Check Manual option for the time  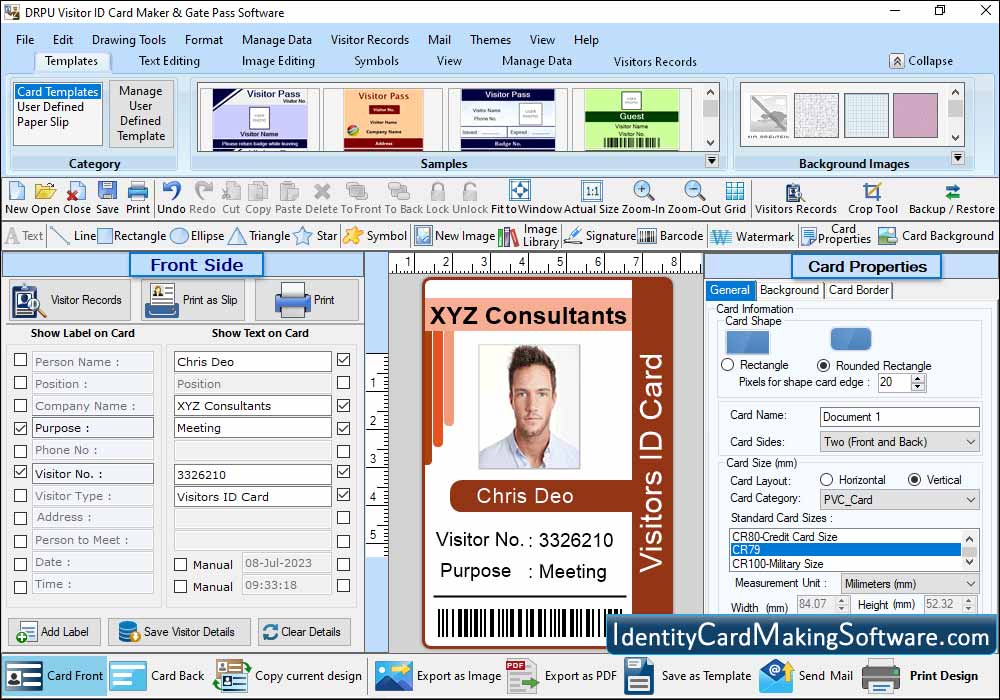pos(180,586)
